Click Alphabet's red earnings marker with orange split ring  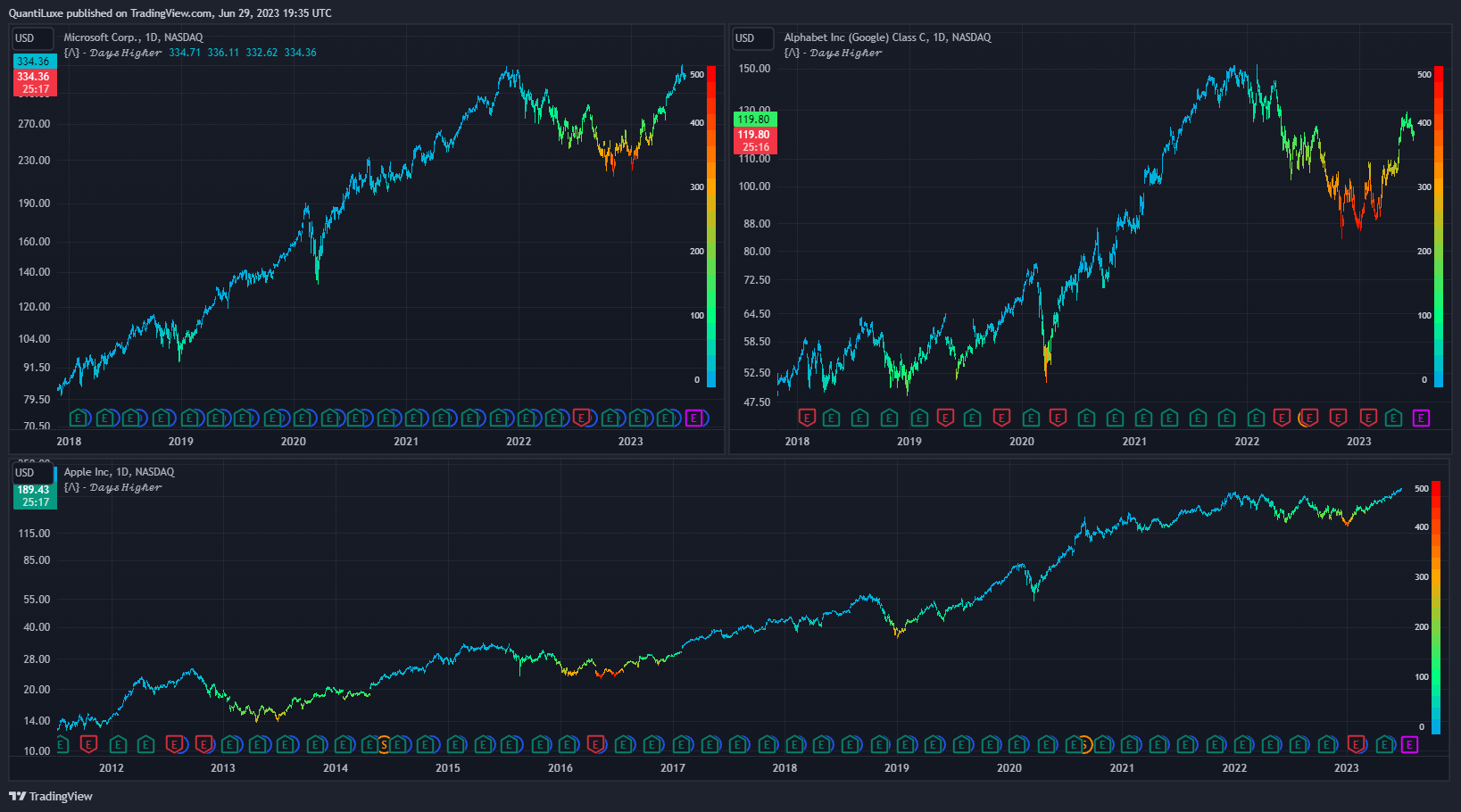pos(1309,418)
